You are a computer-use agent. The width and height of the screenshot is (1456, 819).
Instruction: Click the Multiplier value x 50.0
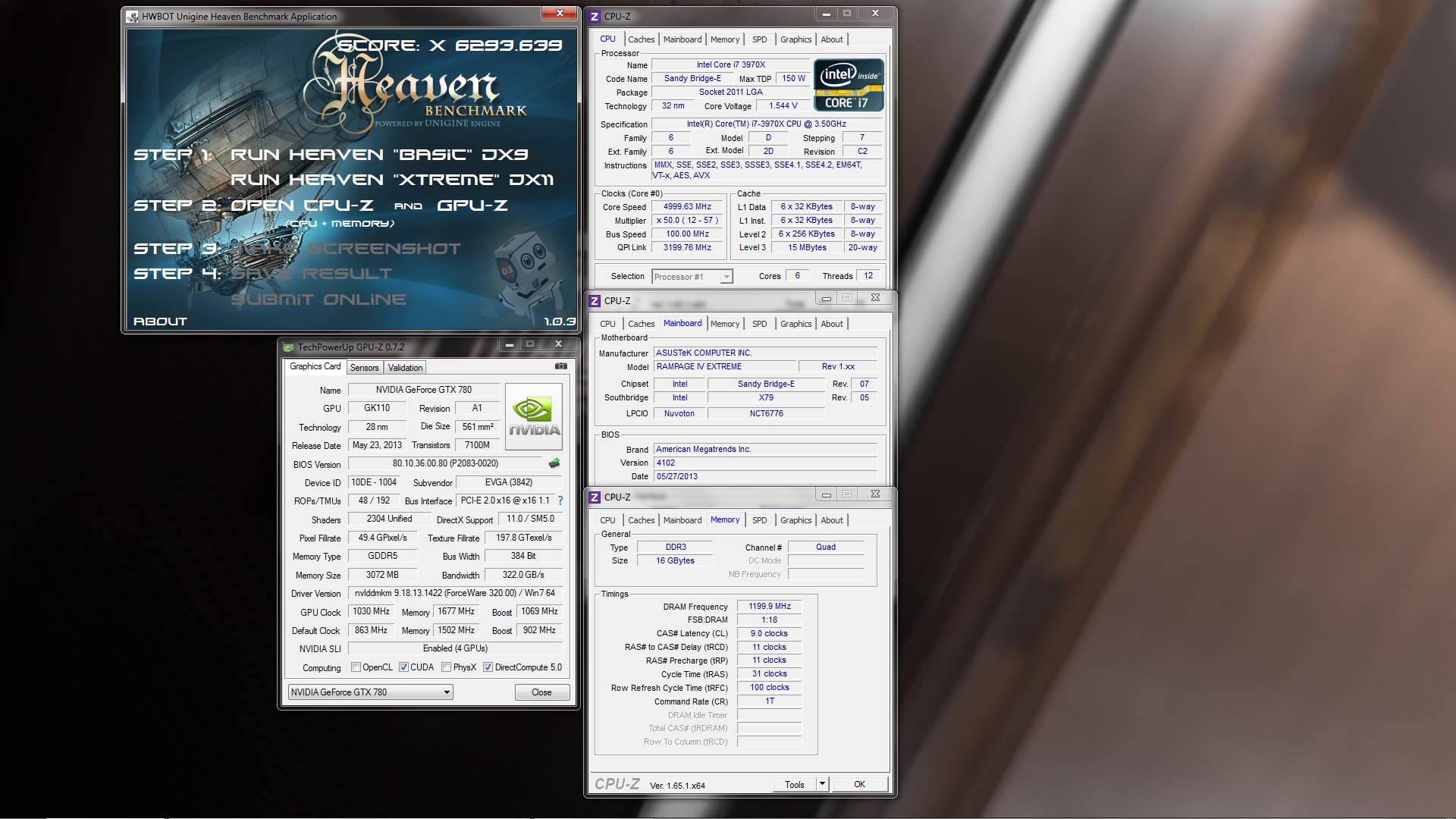tap(687, 221)
